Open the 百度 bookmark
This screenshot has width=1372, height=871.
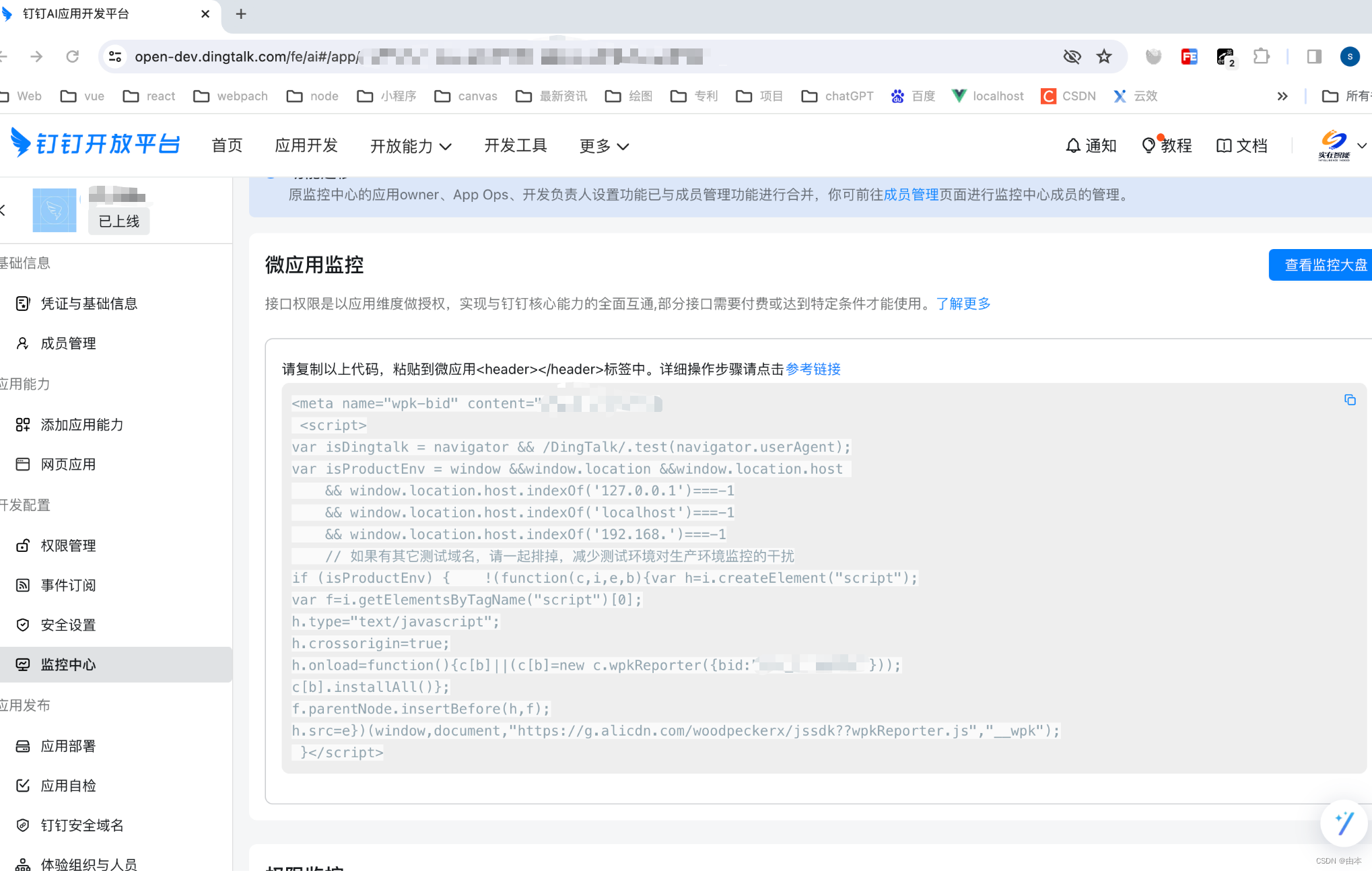pyautogui.click(x=913, y=96)
